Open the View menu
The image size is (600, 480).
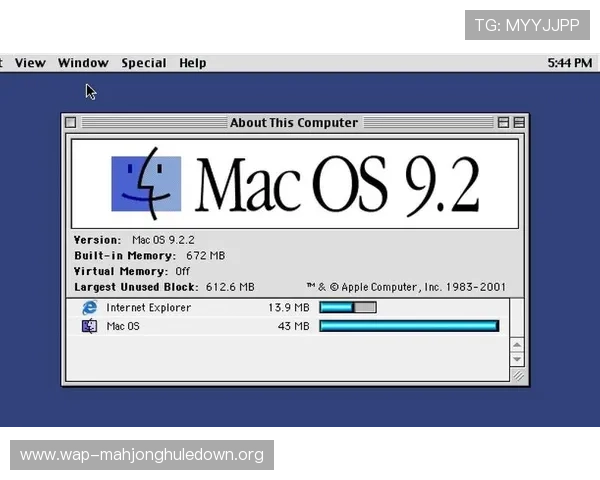pos(30,63)
